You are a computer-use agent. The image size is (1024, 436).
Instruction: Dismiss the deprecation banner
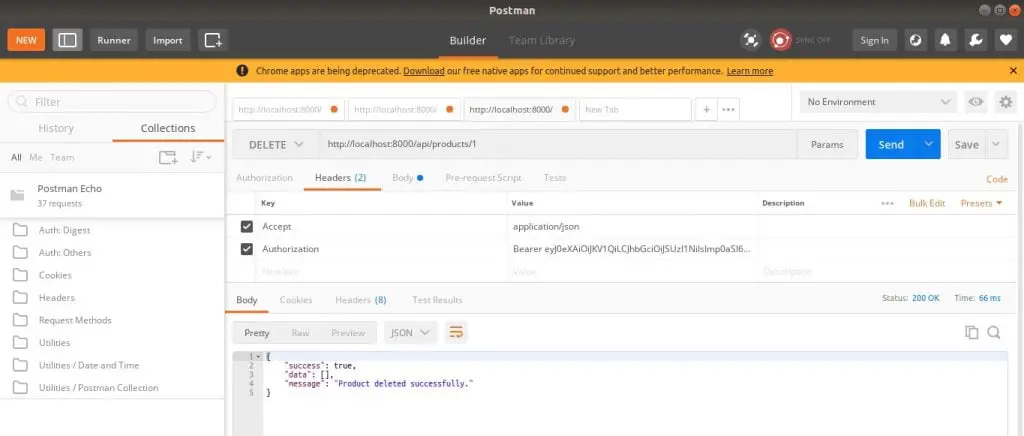(1013, 71)
